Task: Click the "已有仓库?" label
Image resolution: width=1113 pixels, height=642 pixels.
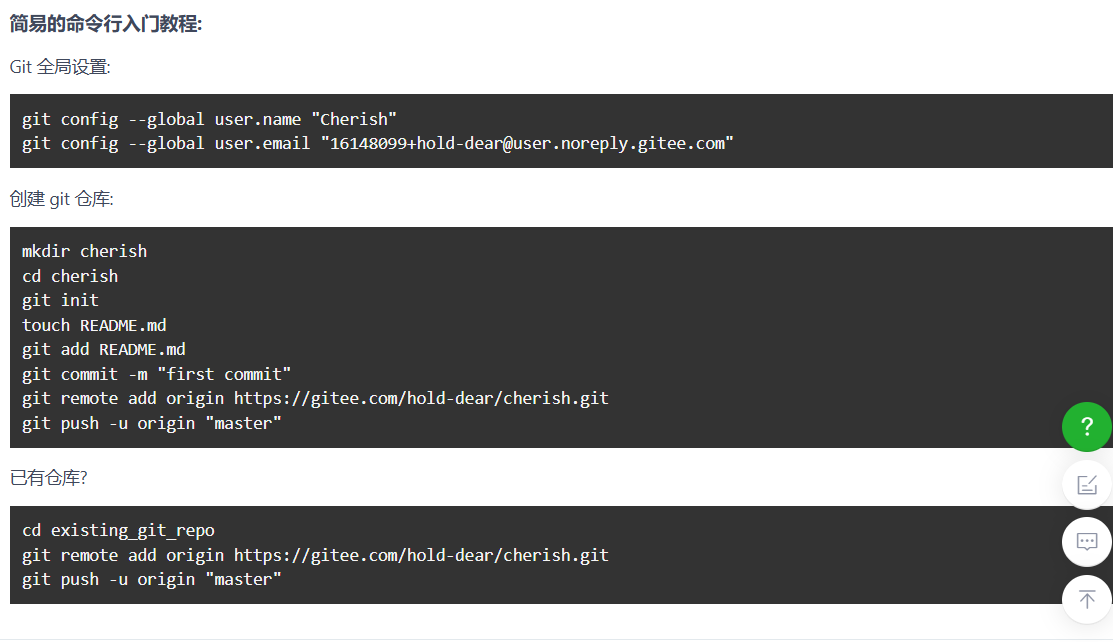Action: click(48, 478)
